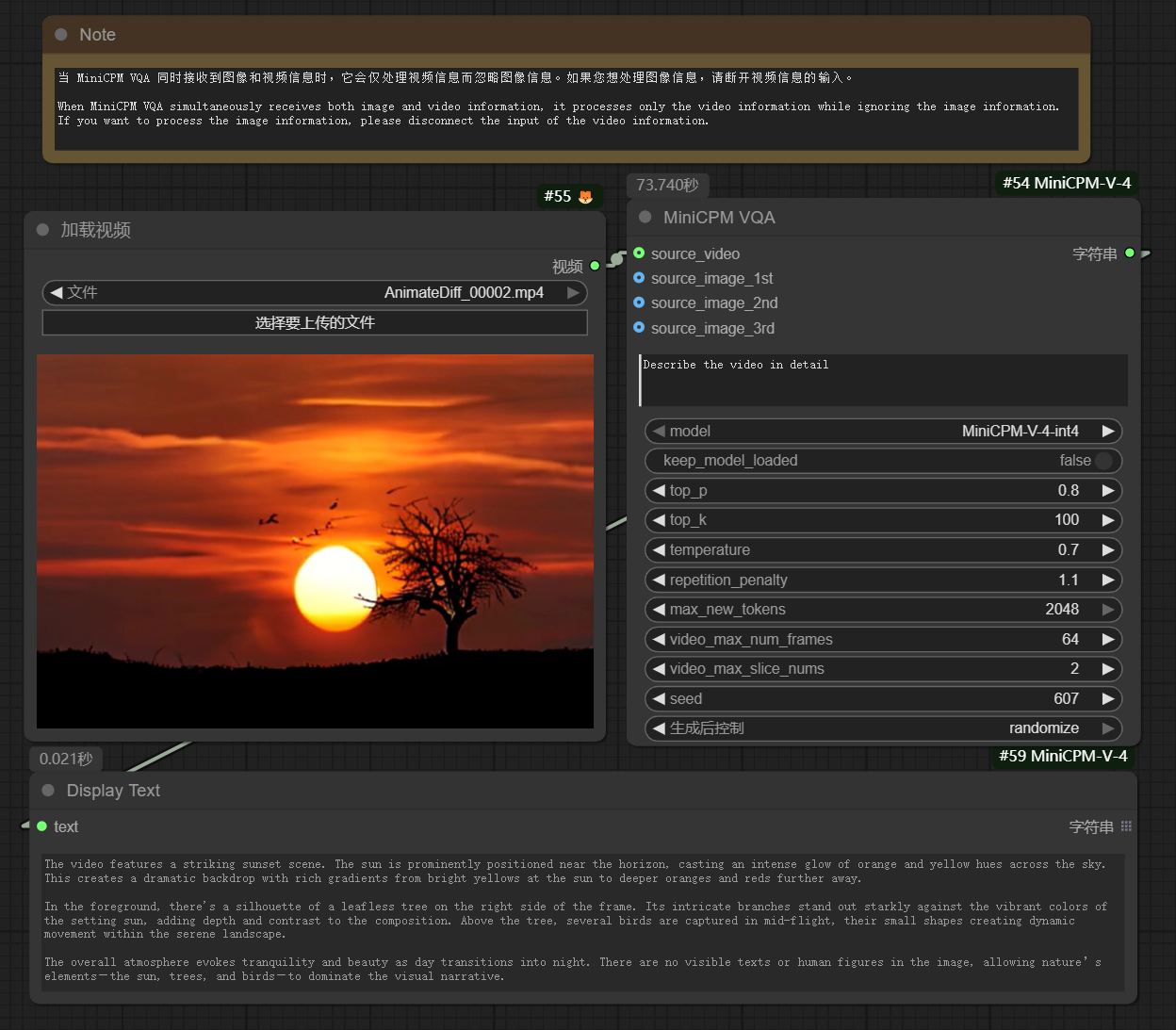The width and height of the screenshot is (1176, 1030).
Task: Decrease top_k value
Action: tap(659, 520)
